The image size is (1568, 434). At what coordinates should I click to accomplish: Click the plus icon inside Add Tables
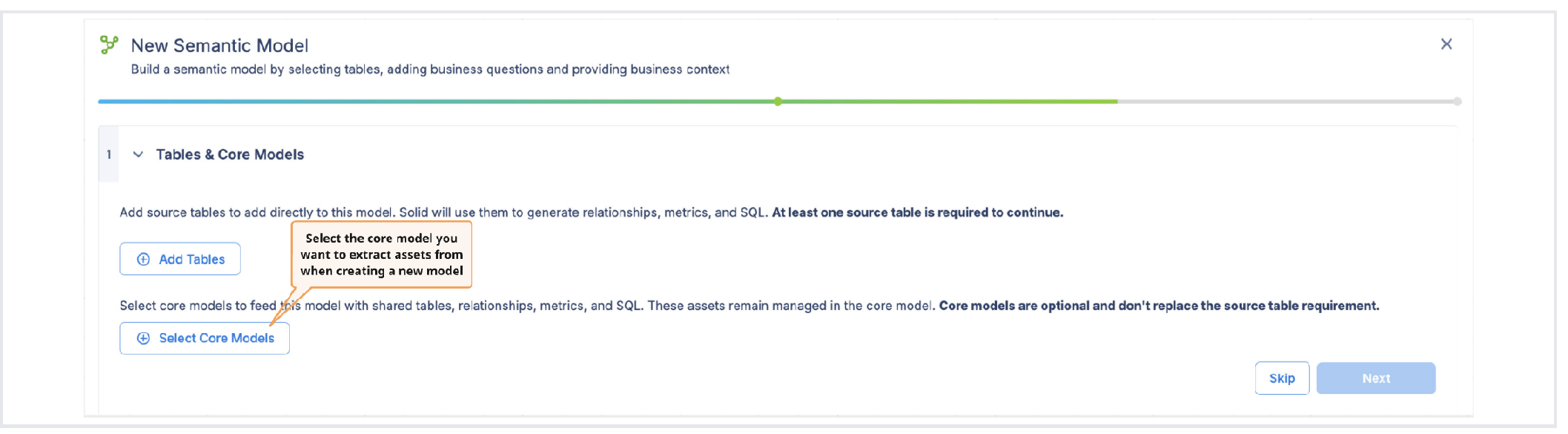143,259
